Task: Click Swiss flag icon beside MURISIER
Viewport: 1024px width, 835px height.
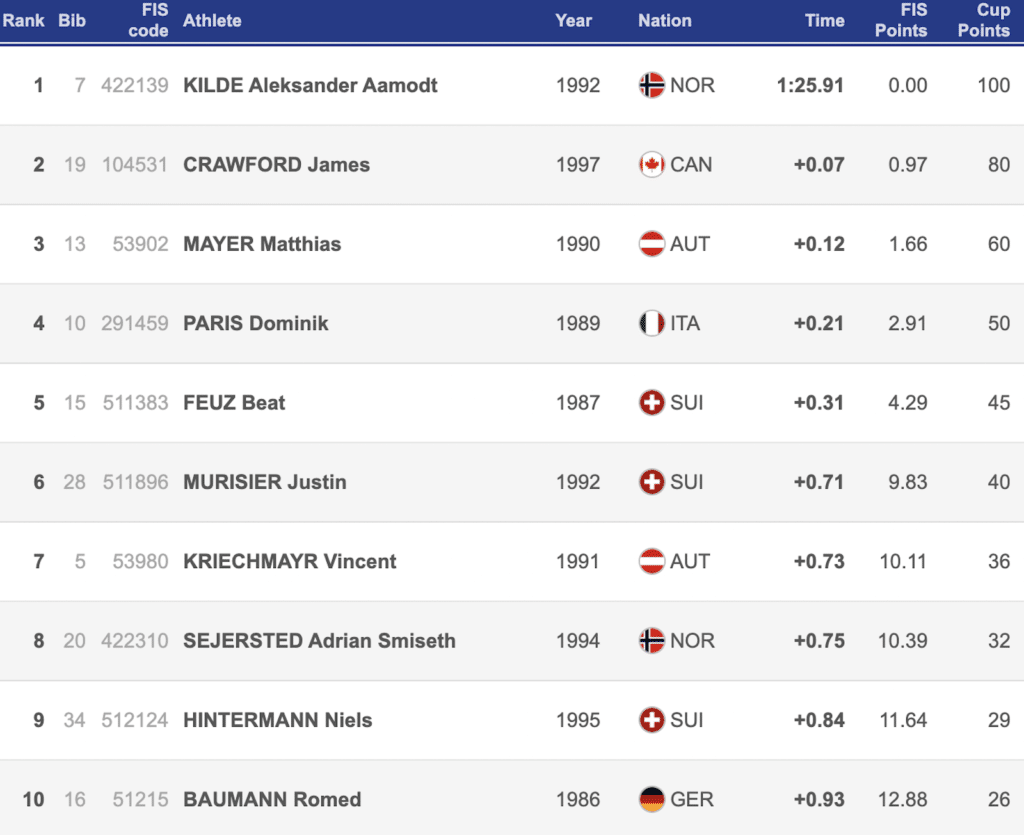Action: (x=651, y=482)
